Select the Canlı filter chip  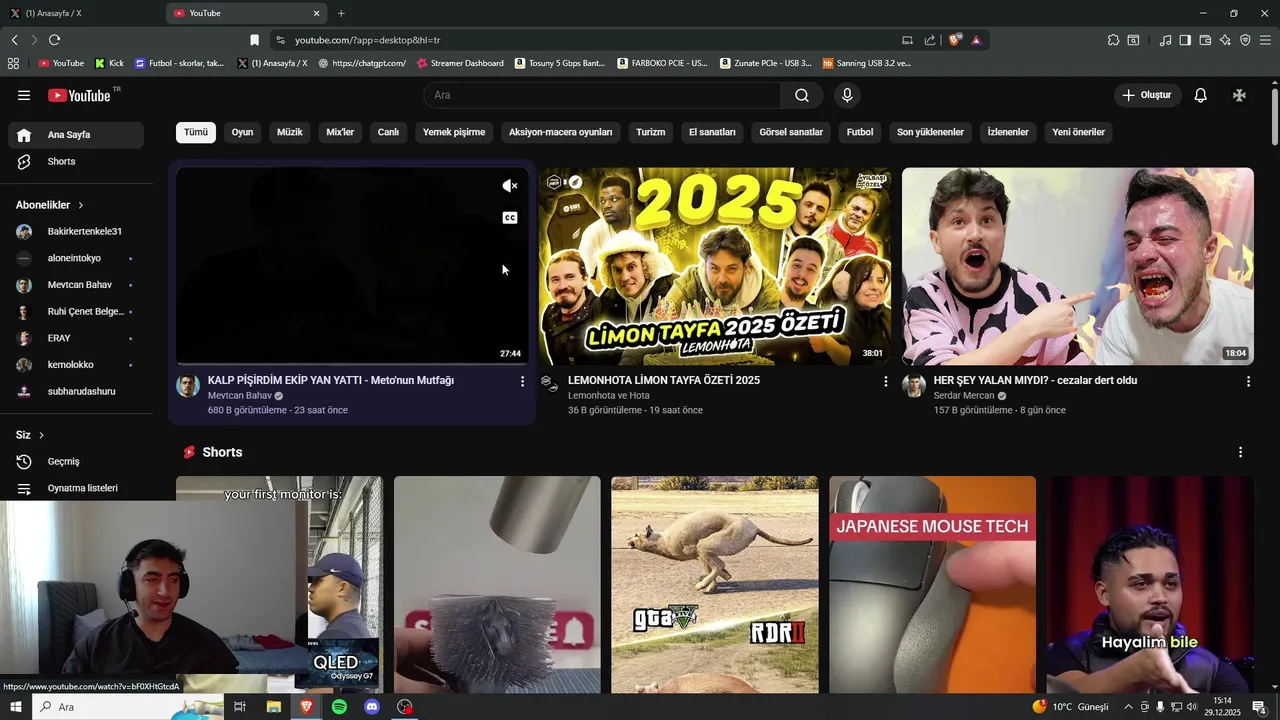click(388, 132)
